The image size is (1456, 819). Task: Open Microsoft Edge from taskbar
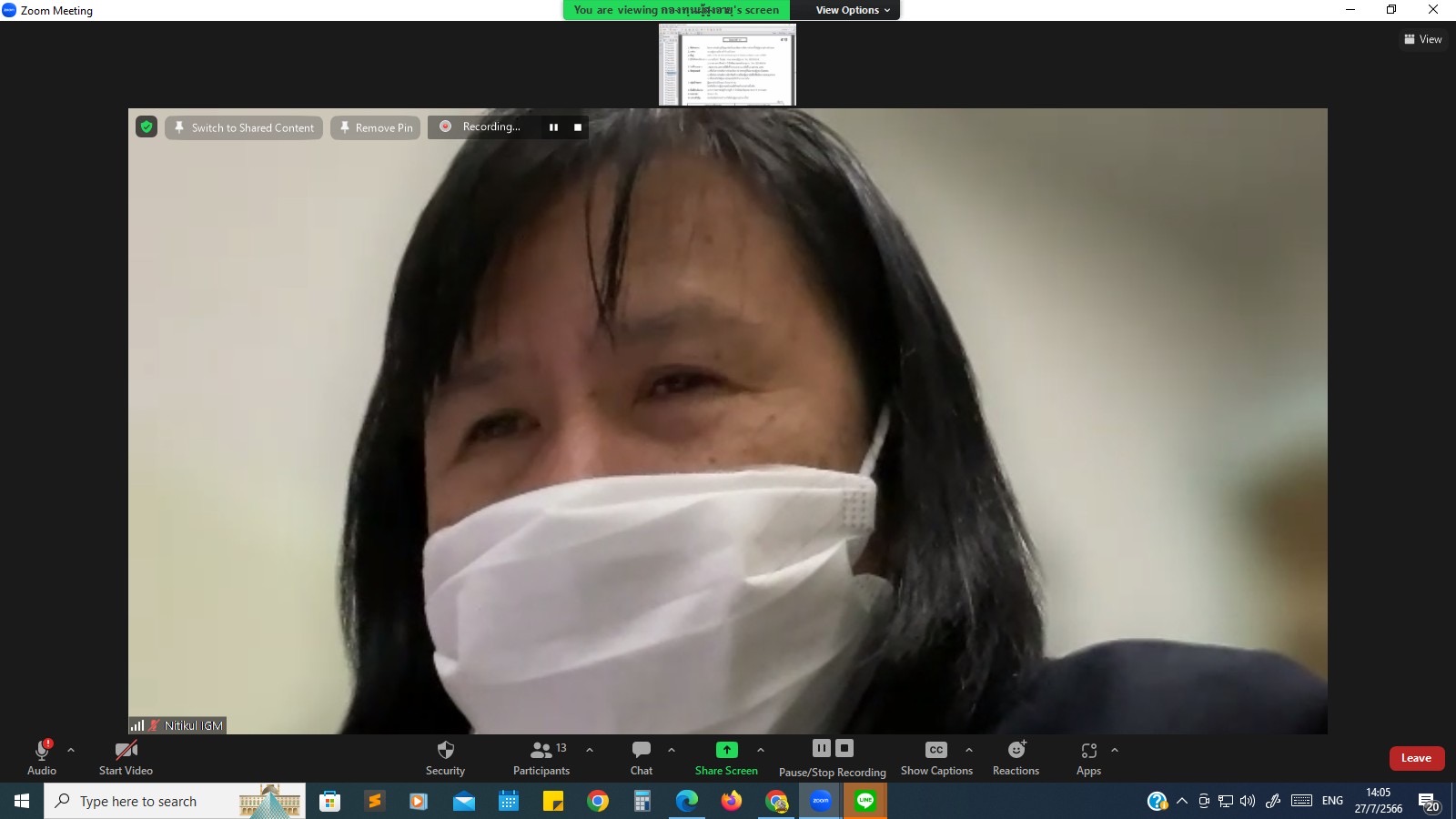tap(686, 801)
